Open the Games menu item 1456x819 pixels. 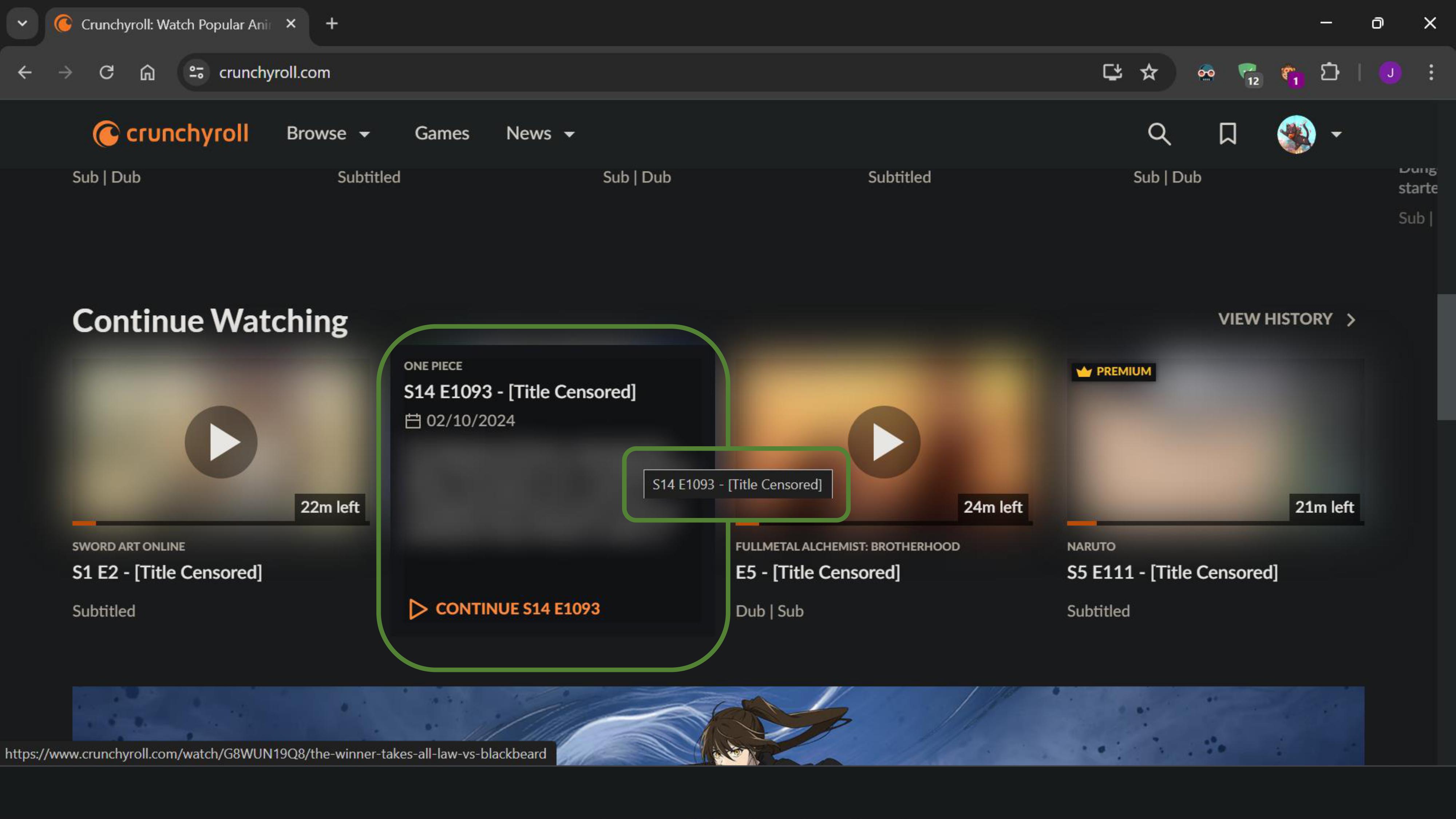[442, 134]
